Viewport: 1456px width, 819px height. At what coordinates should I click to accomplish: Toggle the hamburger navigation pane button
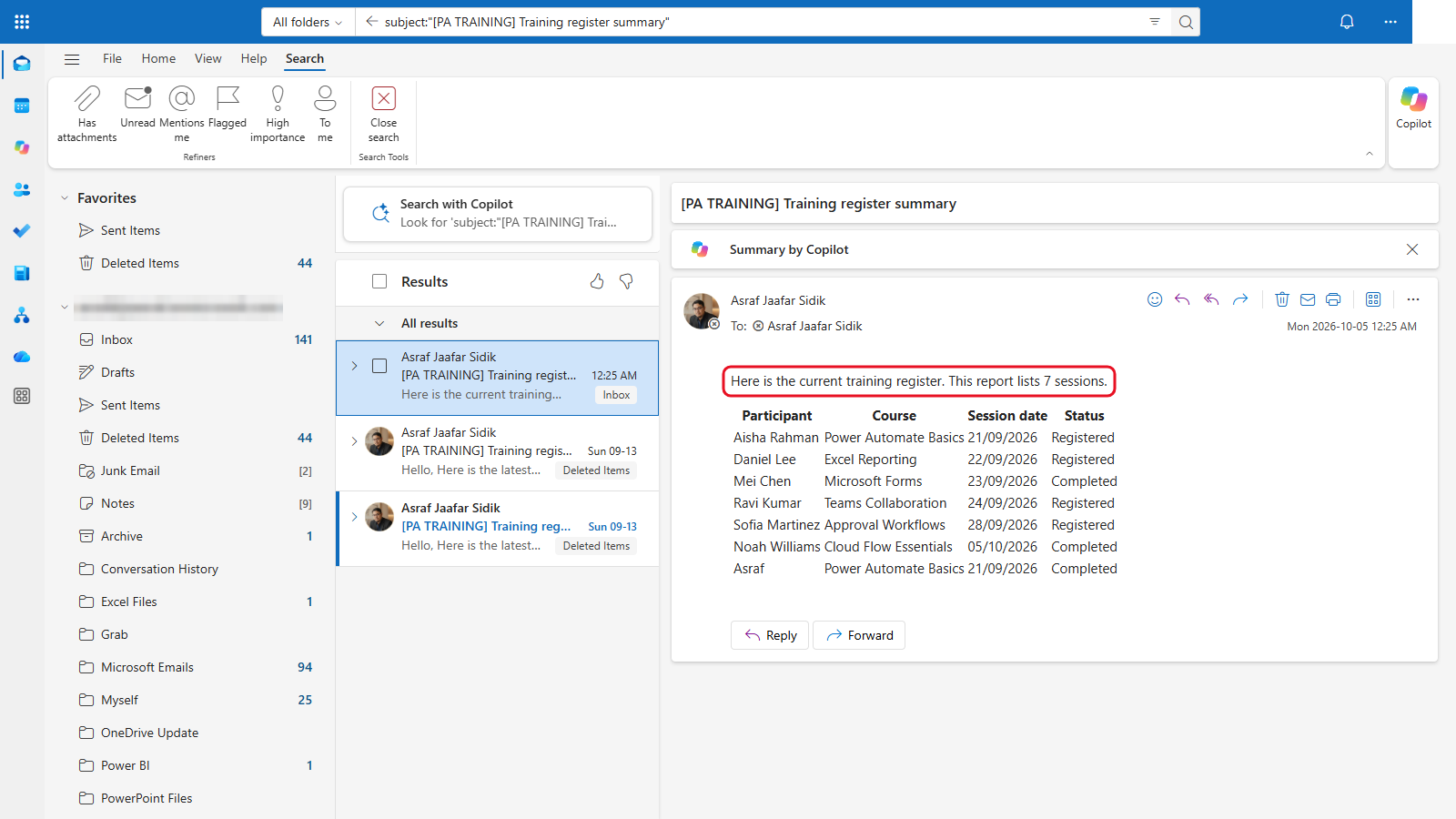tap(72, 59)
